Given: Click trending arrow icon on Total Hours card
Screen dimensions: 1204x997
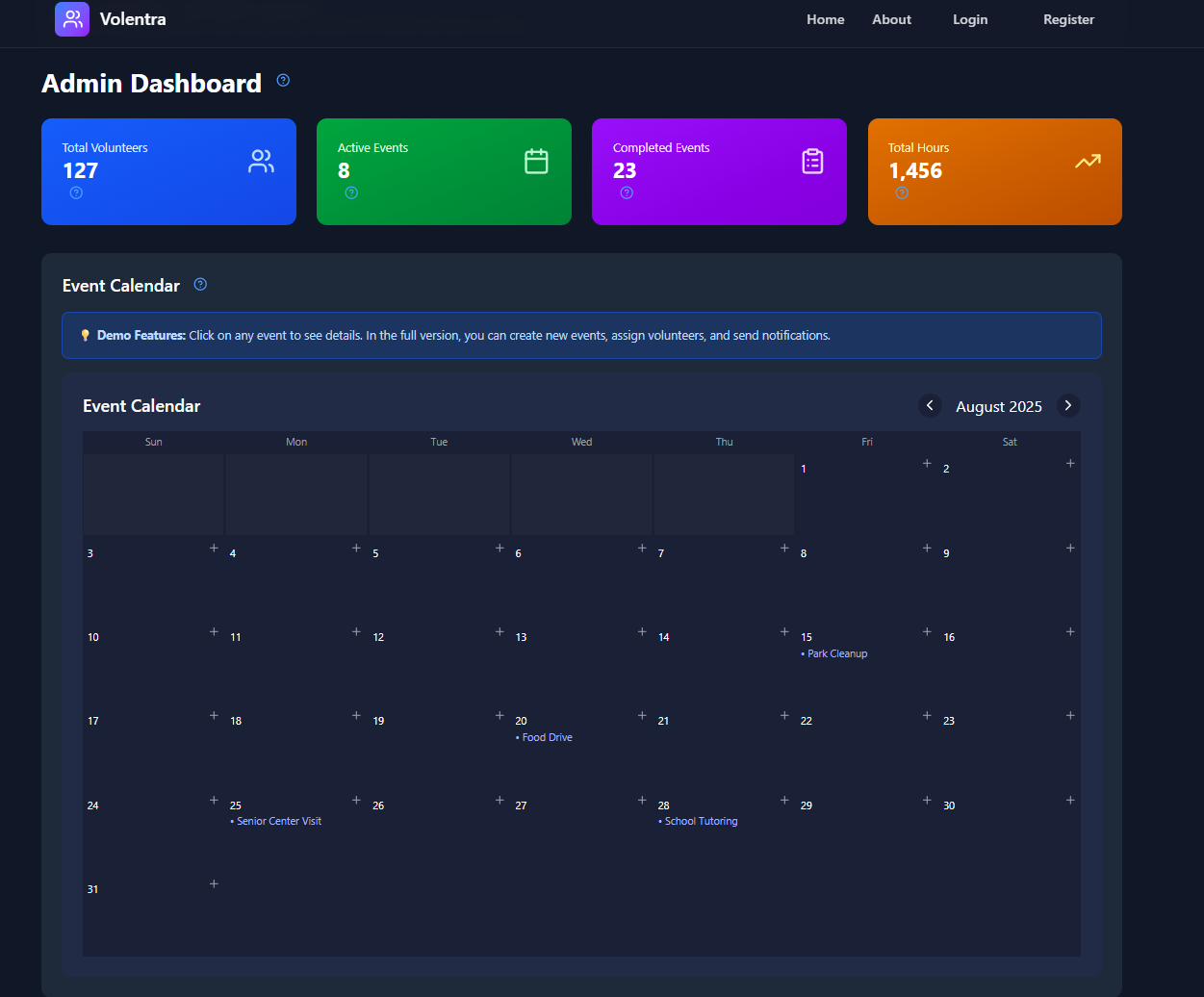Looking at the screenshot, I should 1088,162.
